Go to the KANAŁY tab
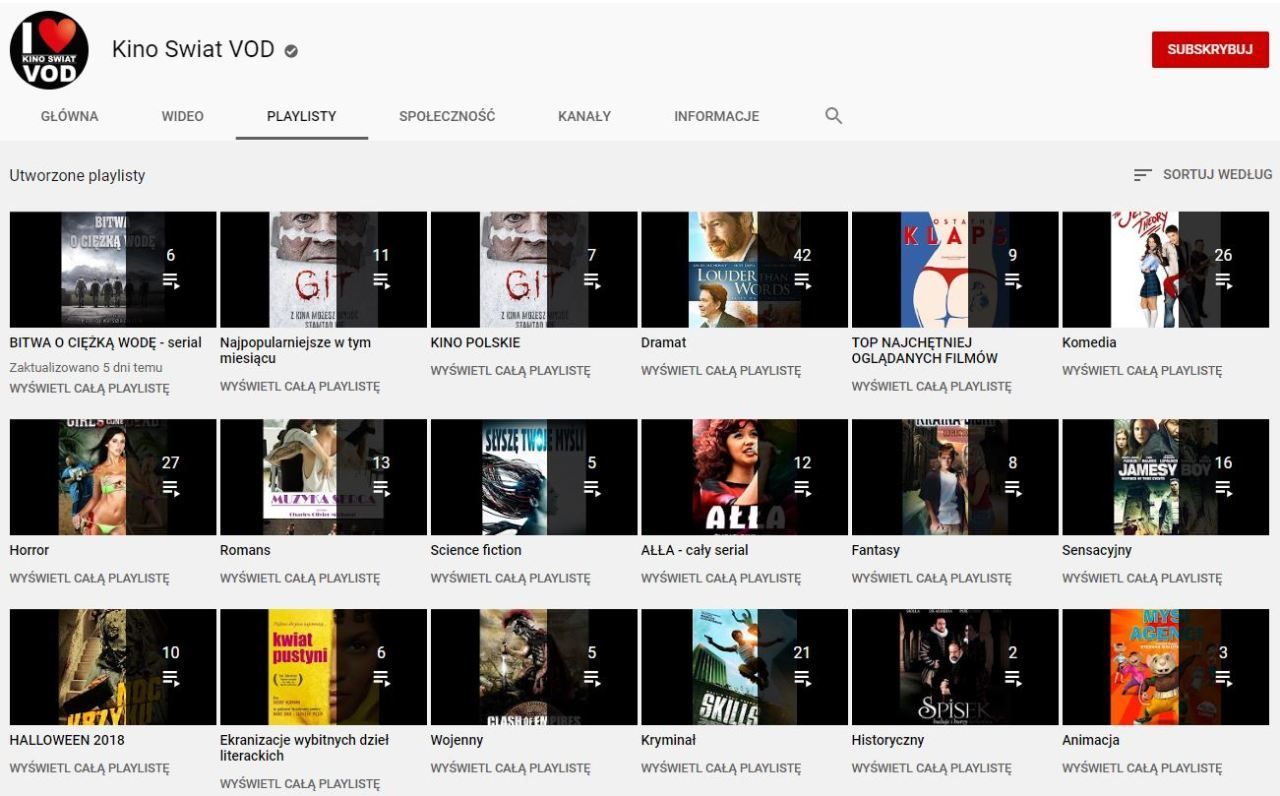 click(584, 116)
